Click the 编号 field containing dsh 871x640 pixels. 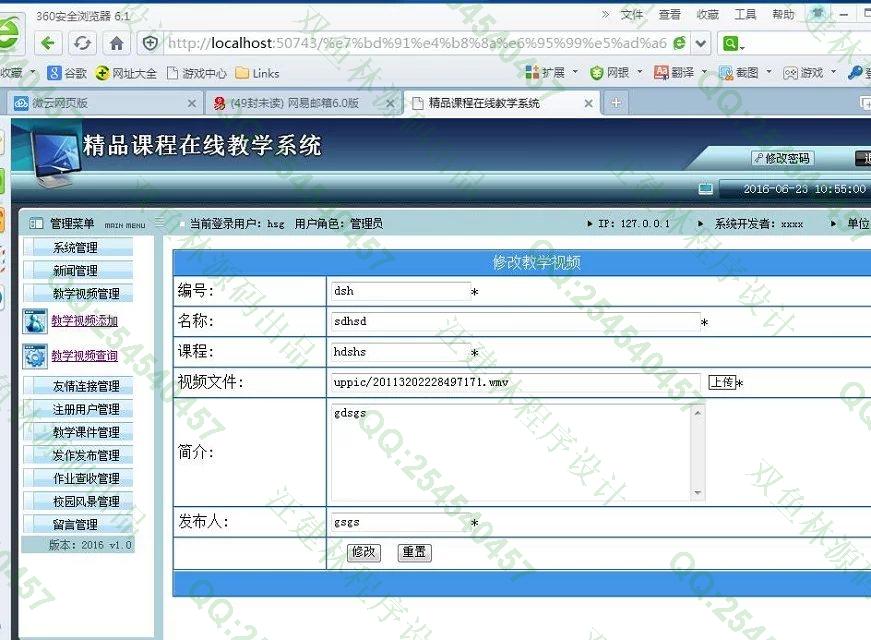coord(401,291)
